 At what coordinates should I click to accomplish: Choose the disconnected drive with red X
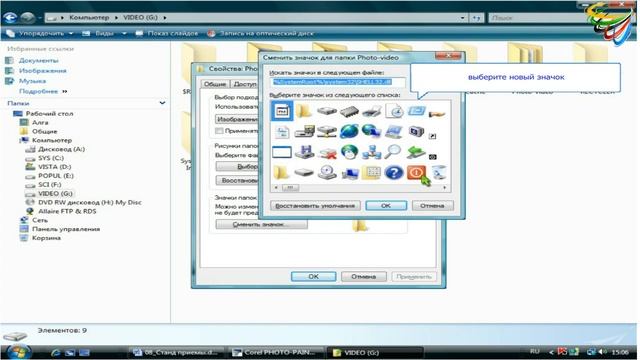click(x=327, y=153)
